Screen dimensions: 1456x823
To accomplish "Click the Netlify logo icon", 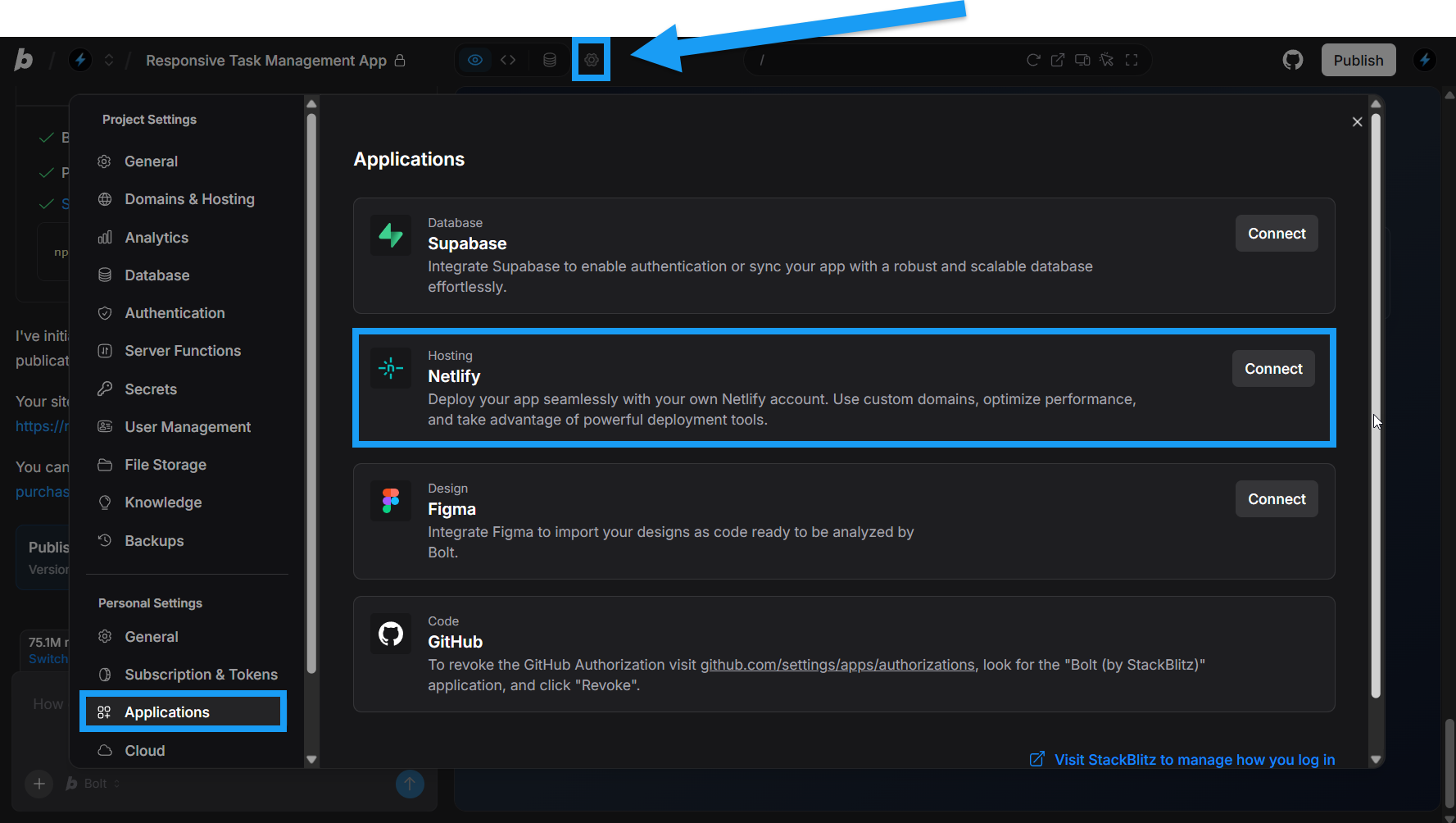I will coord(391,368).
